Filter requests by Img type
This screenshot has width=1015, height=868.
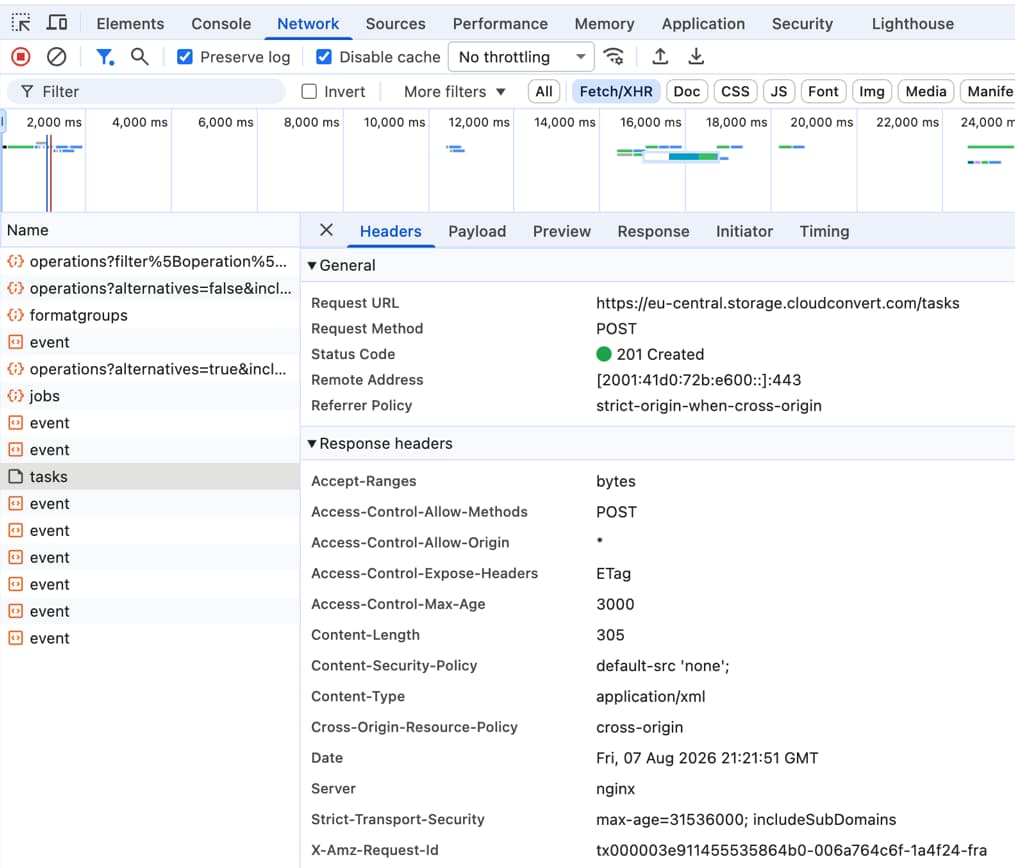(871, 92)
